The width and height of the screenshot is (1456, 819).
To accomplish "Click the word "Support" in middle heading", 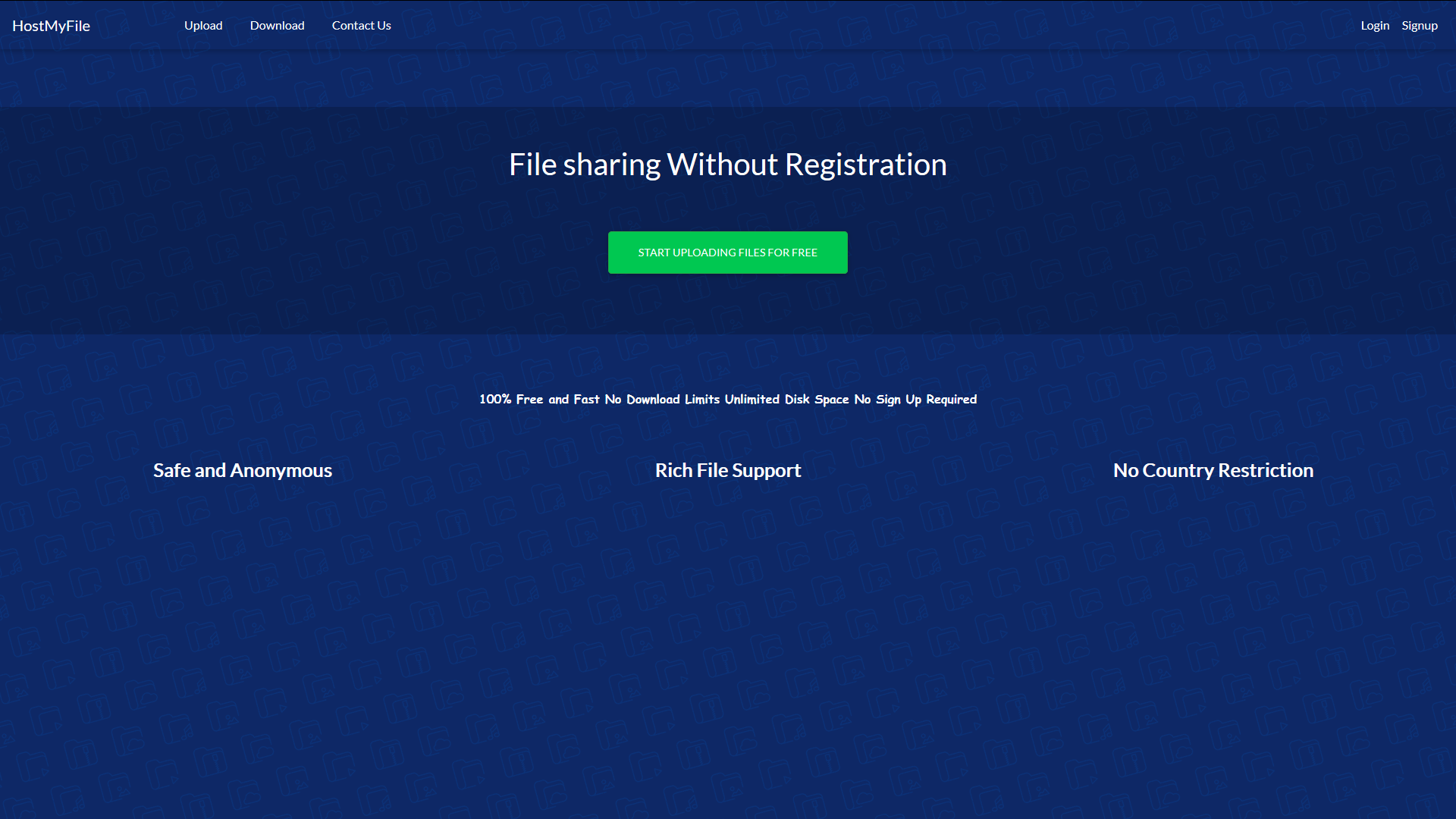I will click(766, 471).
